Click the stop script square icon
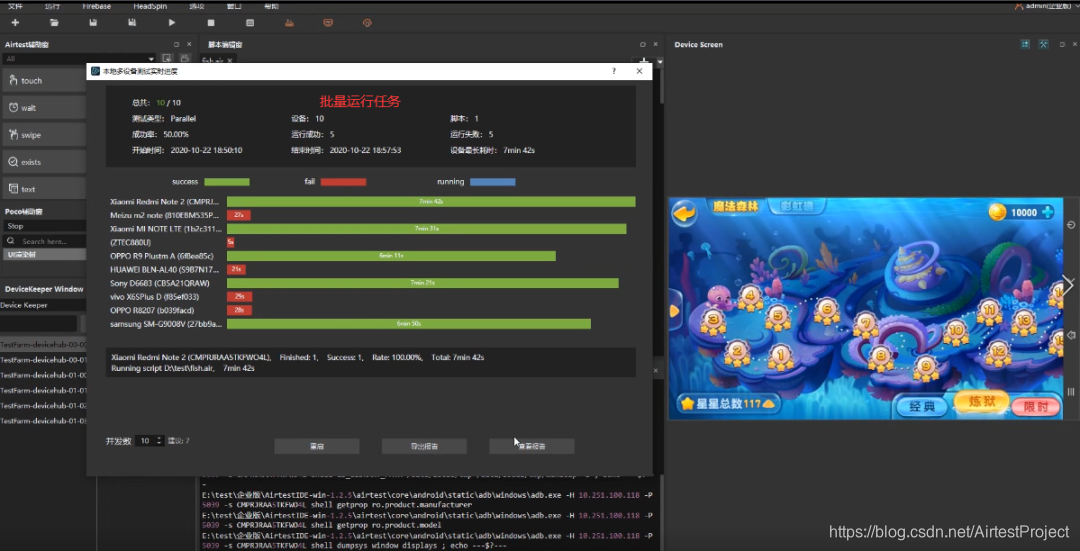Viewport: 1080px width, 551px height. point(211,23)
